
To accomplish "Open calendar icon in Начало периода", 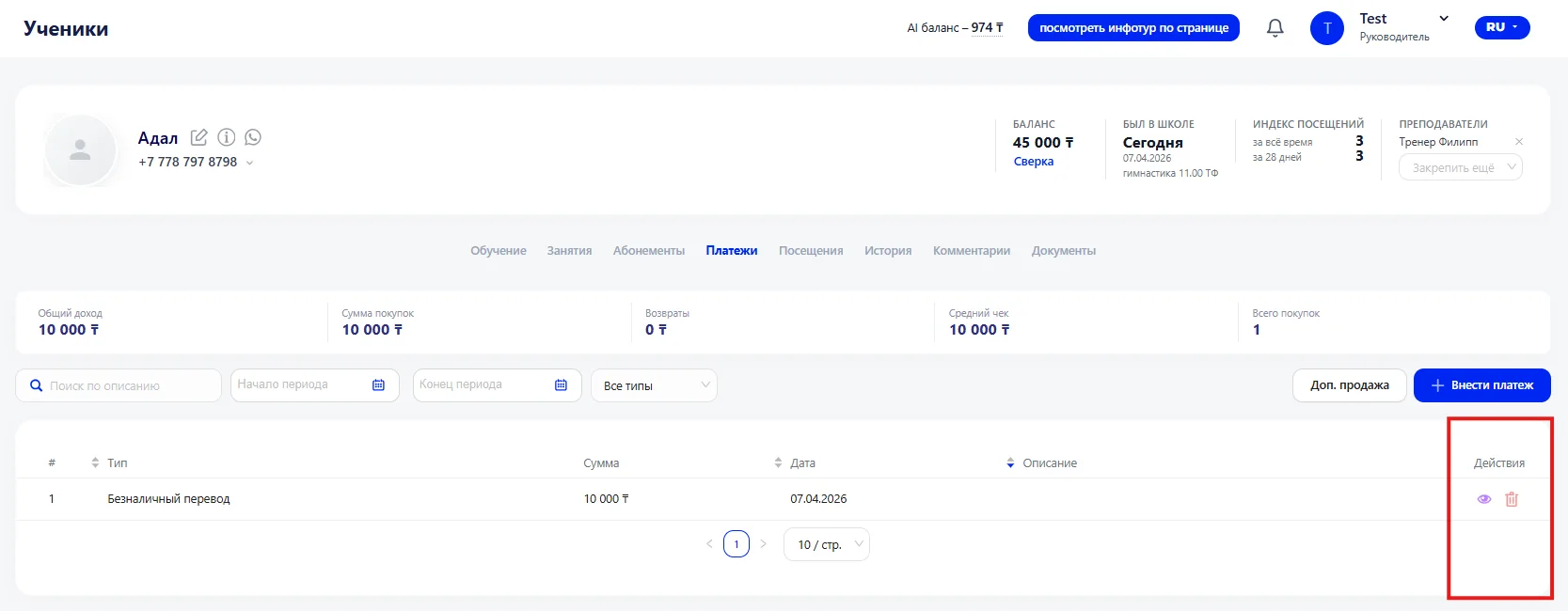I will click(x=378, y=385).
